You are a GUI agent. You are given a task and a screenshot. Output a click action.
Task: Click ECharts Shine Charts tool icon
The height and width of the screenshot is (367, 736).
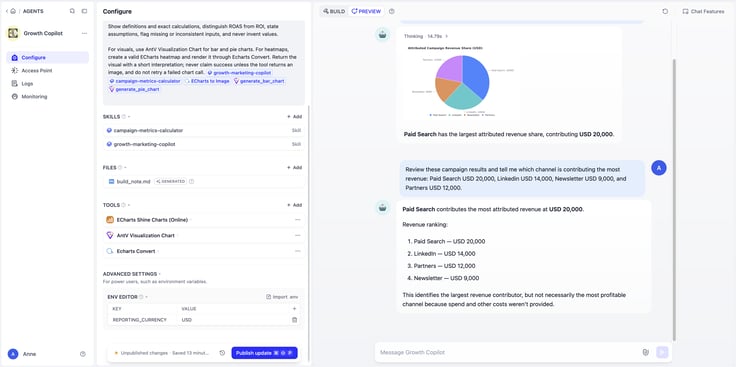[110, 220]
